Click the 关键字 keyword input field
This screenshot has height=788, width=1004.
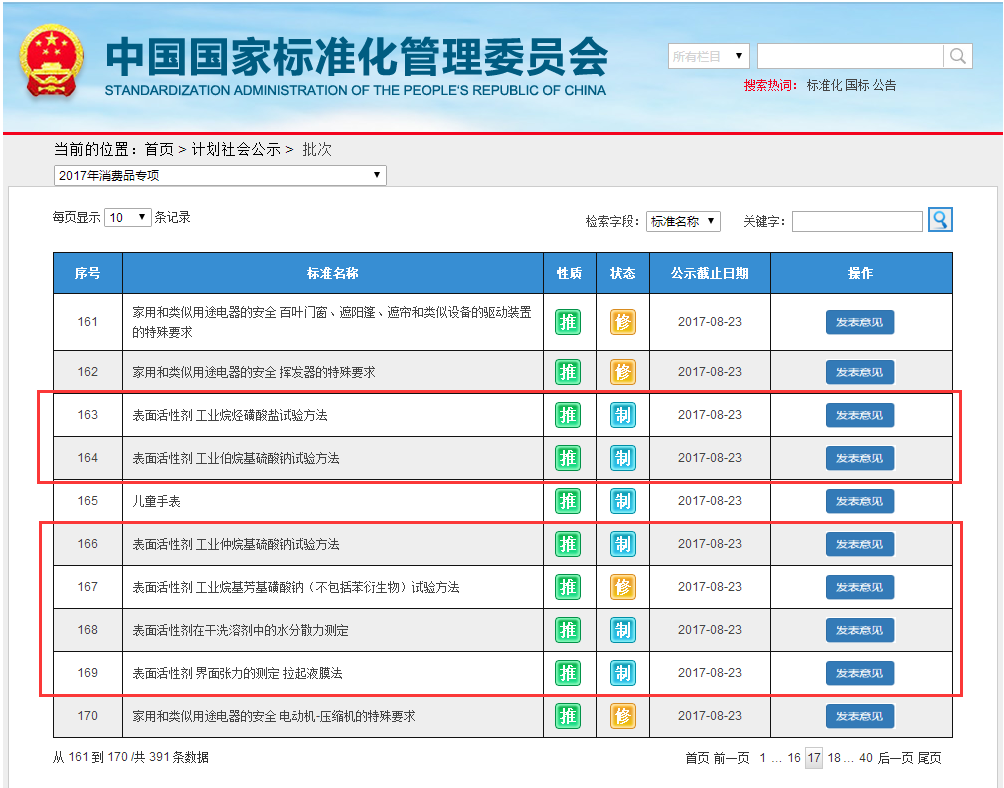[857, 221]
